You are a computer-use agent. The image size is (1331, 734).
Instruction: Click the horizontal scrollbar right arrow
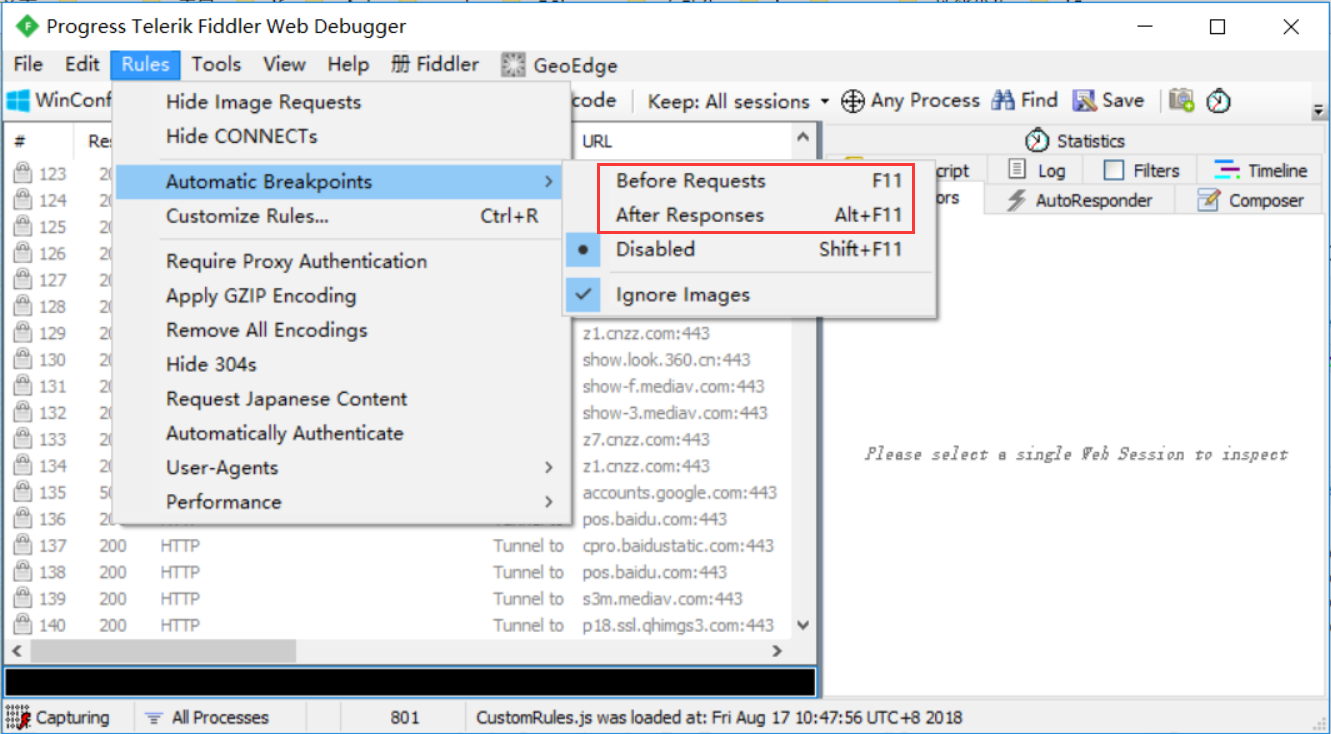tap(777, 651)
